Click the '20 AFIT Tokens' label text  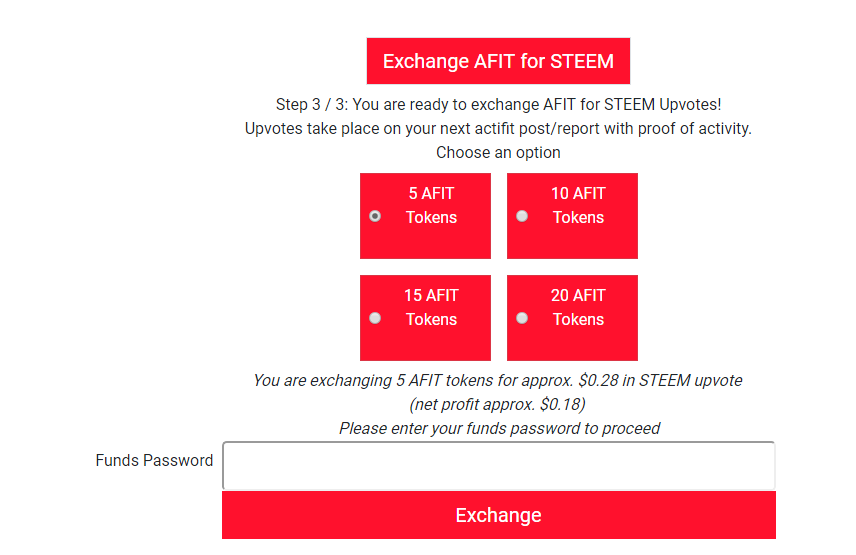[578, 307]
